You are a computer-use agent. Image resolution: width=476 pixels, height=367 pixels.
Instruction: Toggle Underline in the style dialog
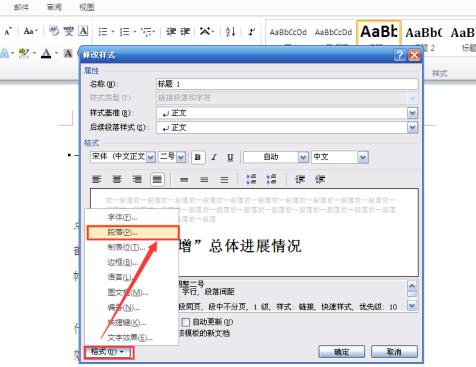(230, 157)
